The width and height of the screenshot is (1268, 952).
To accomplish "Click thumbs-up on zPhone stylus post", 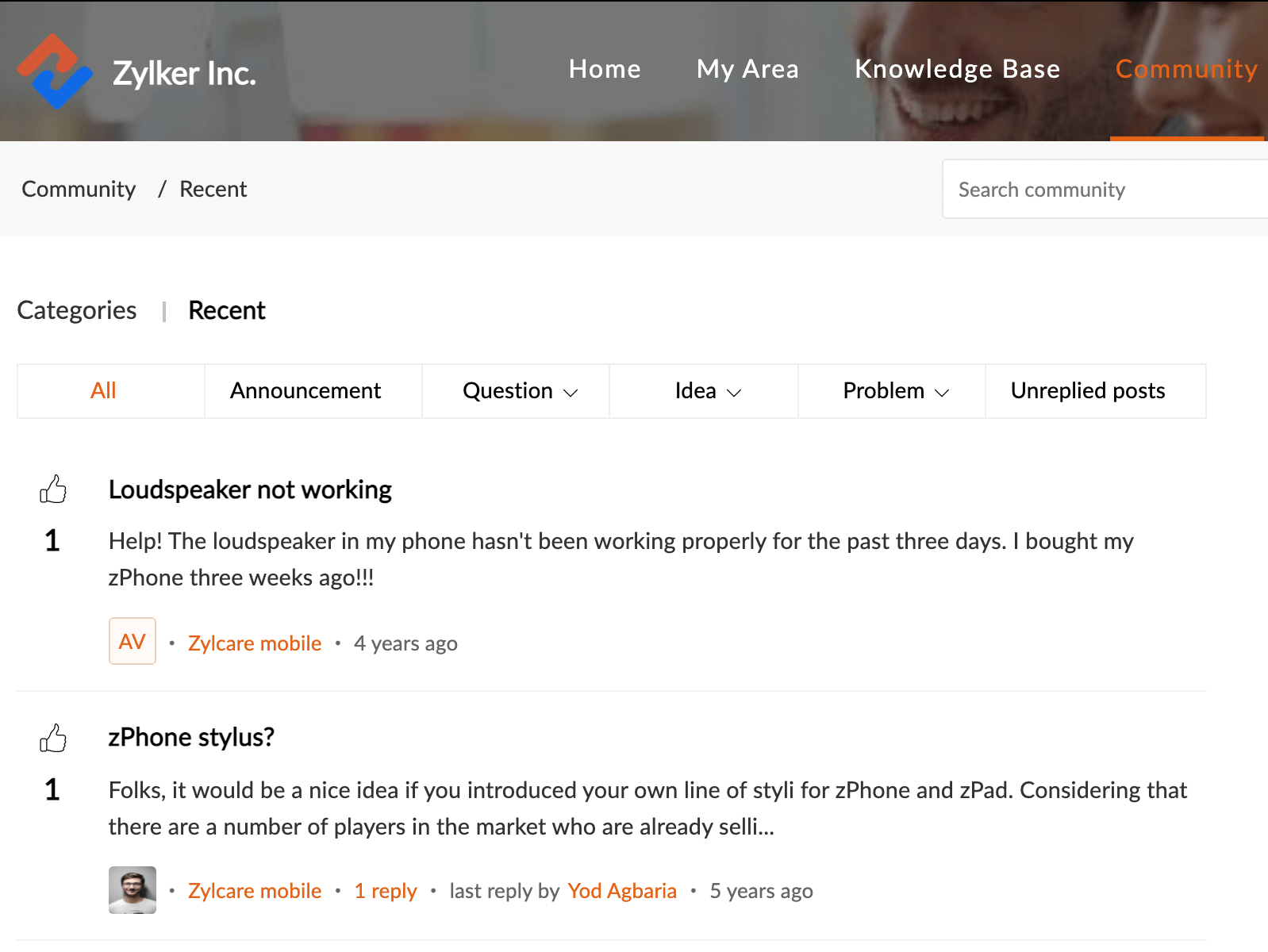I will [53, 739].
